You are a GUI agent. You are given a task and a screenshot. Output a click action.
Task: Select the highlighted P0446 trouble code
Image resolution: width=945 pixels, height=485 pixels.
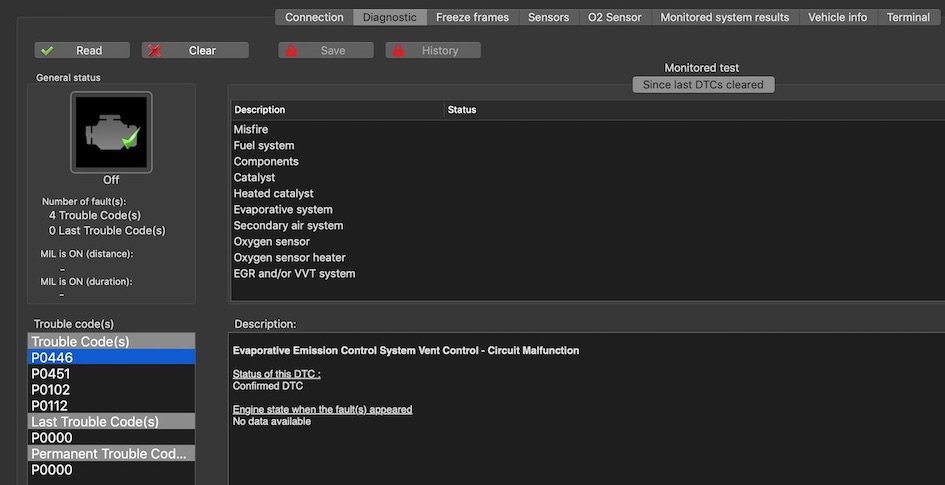(52, 358)
